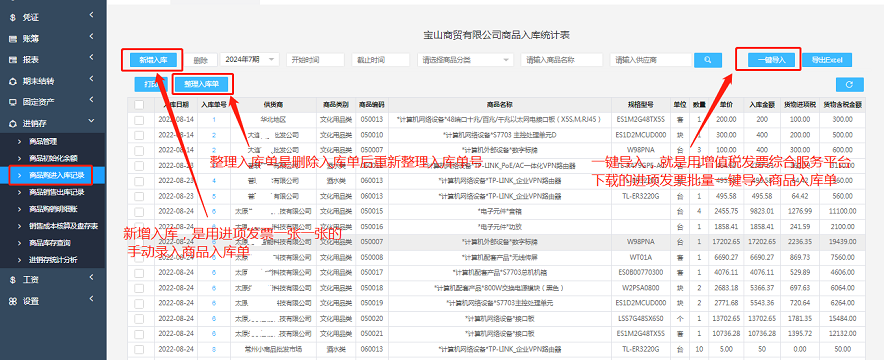Focus the 截止时间 date field

[x=381, y=60]
